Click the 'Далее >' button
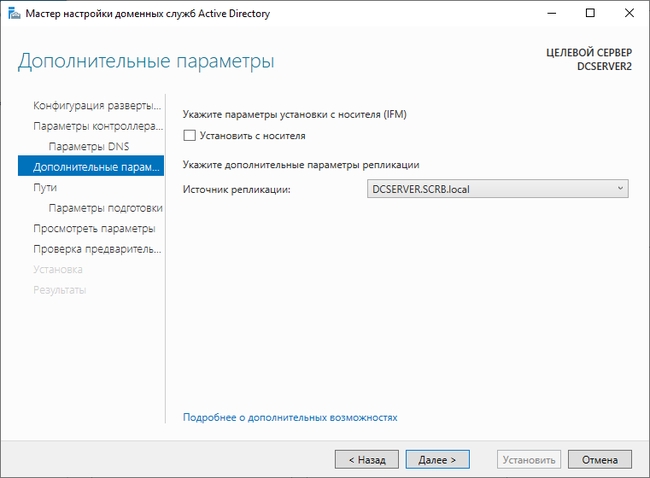The width and height of the screenshot is (650, 478). click(437, 459)
